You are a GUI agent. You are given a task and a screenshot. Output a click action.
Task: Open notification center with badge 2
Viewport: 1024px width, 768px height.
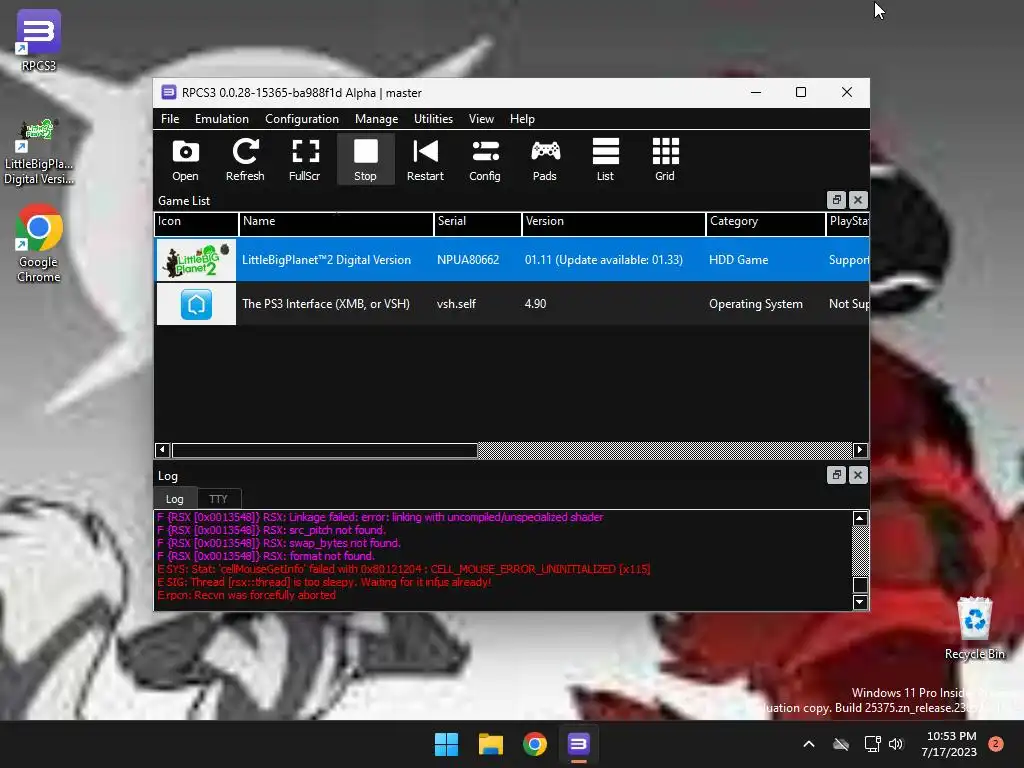(995, 744)
